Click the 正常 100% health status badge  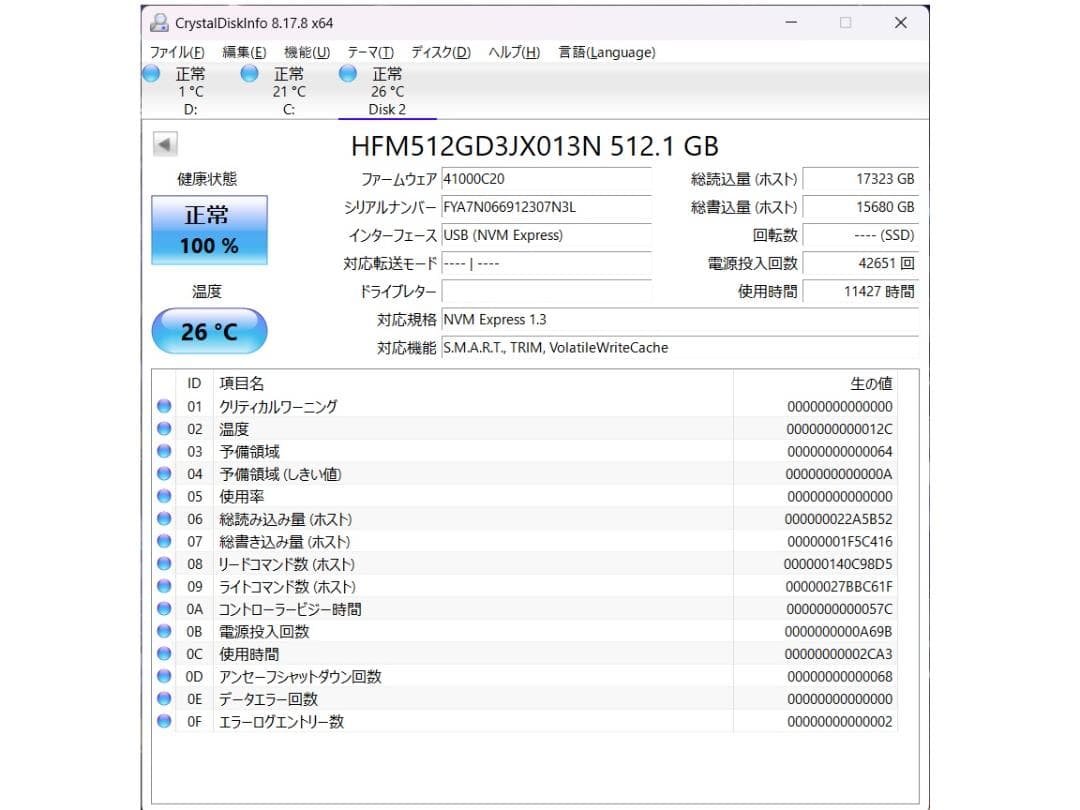point(209,228)
